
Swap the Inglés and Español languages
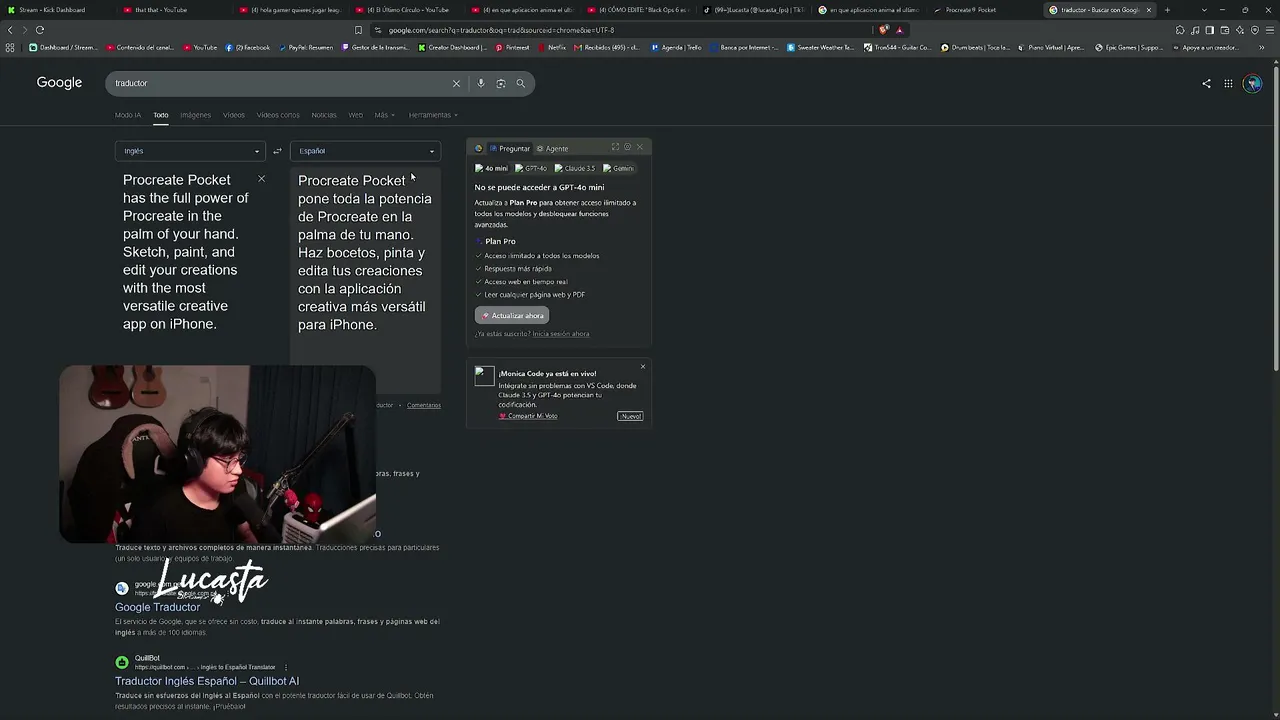pyautogui.click(x=277, y=151)
